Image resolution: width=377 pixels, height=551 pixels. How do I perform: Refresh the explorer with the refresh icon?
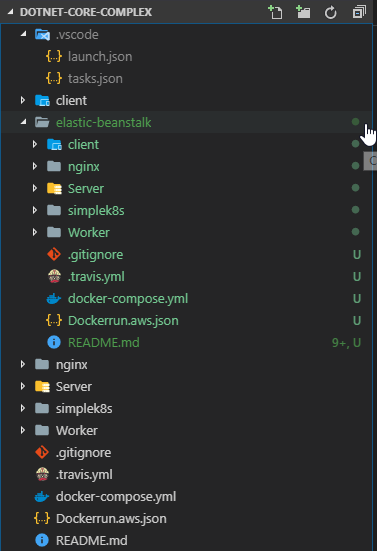click(x=331, y=13)
